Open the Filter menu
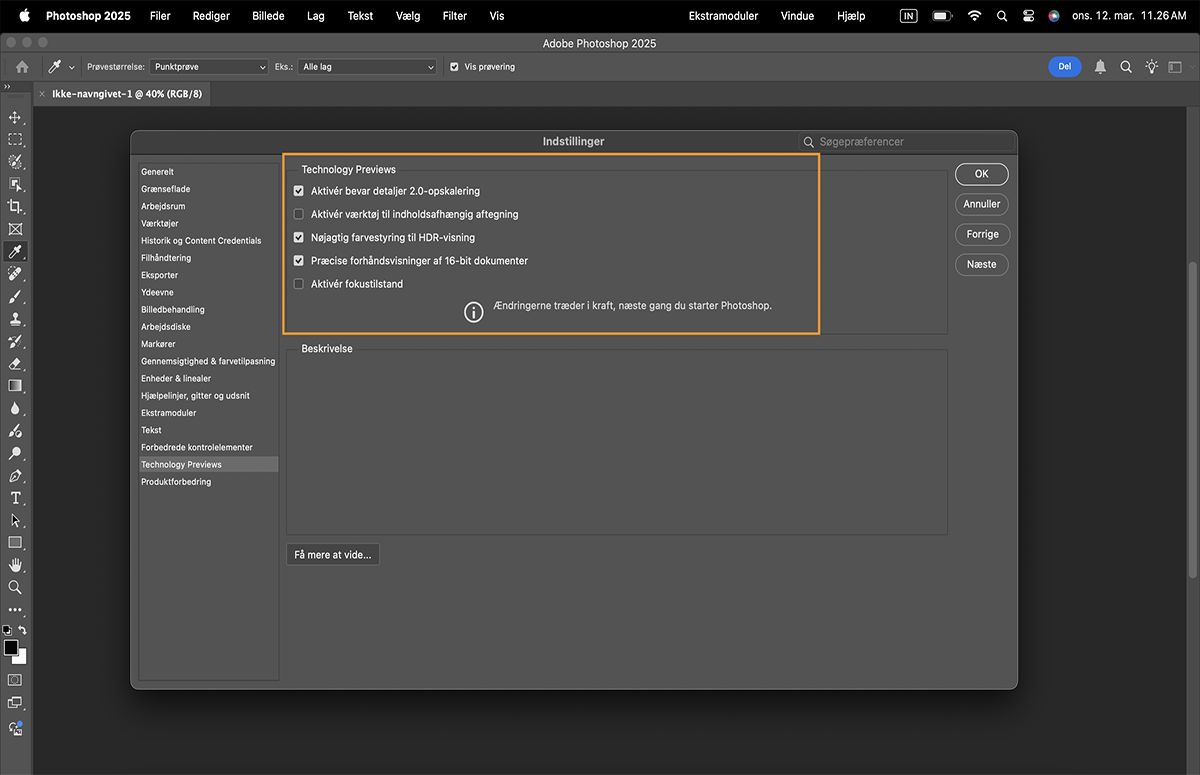The height and width of the screenshot is (775, 1200). (454, 16)
